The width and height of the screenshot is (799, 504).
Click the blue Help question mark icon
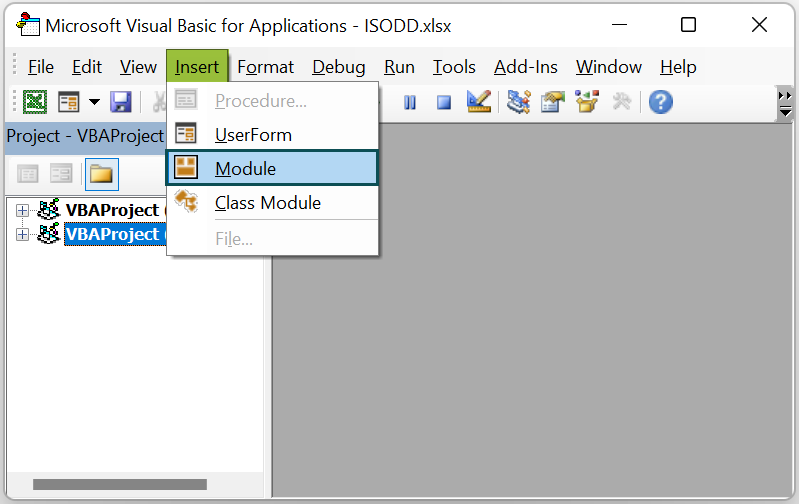(660, 102)
